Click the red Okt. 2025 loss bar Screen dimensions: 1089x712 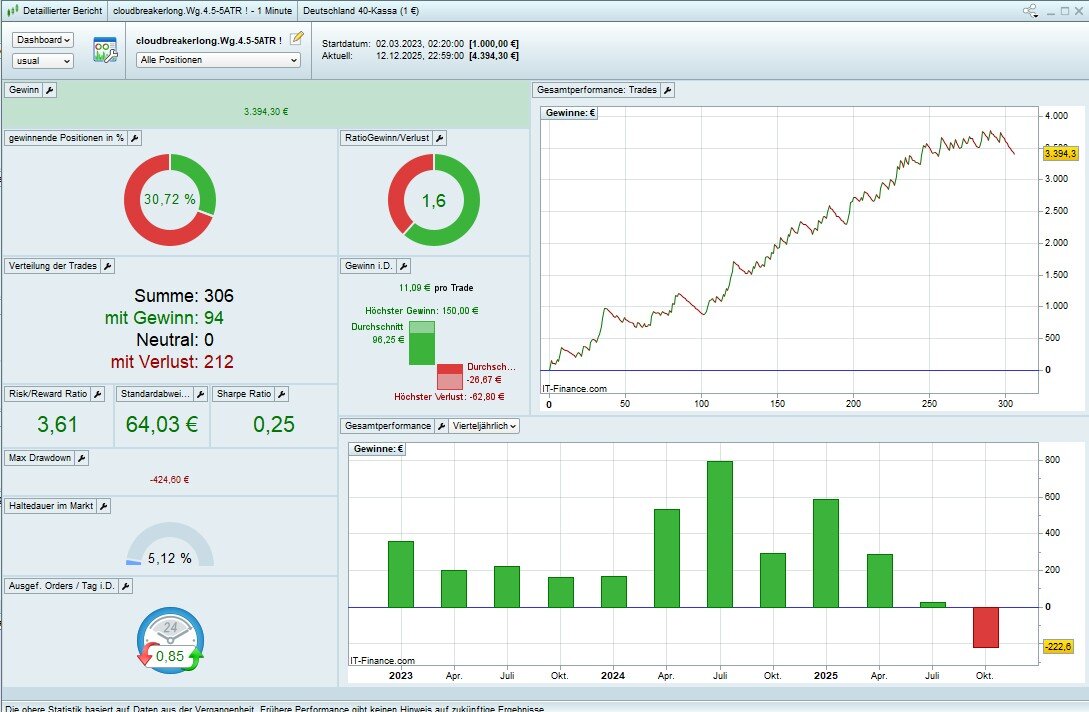985,627
